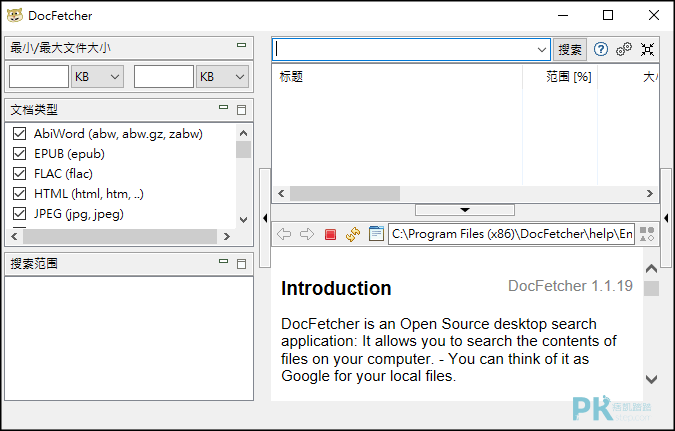Collapse preview pane with down arrow

pyautogui.click(x=464, y=210)
